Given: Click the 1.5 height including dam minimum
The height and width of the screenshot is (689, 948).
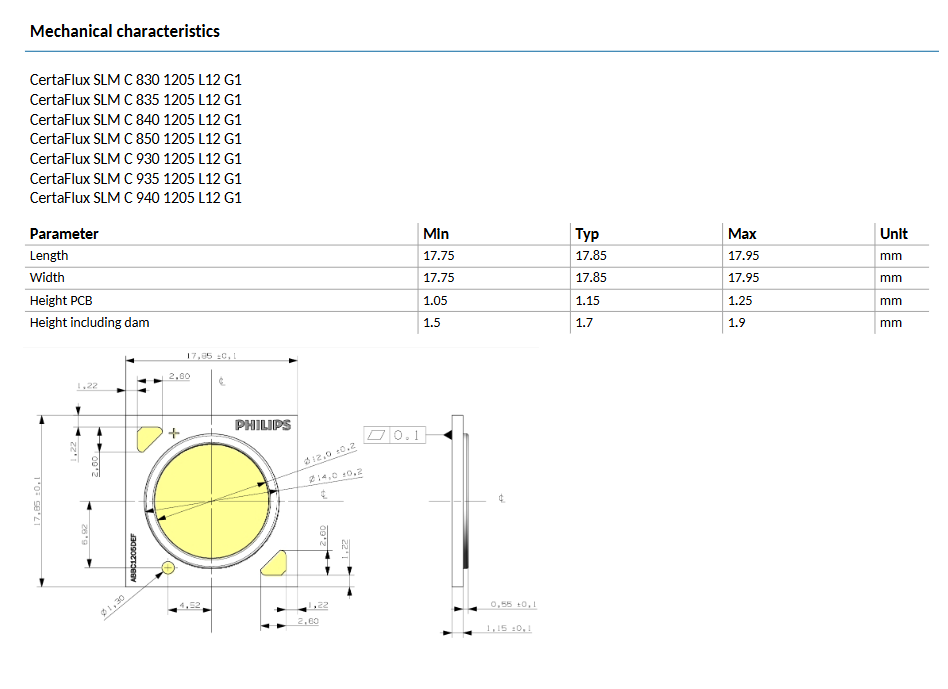Looking at the screenshot, I should coord(432,323).
